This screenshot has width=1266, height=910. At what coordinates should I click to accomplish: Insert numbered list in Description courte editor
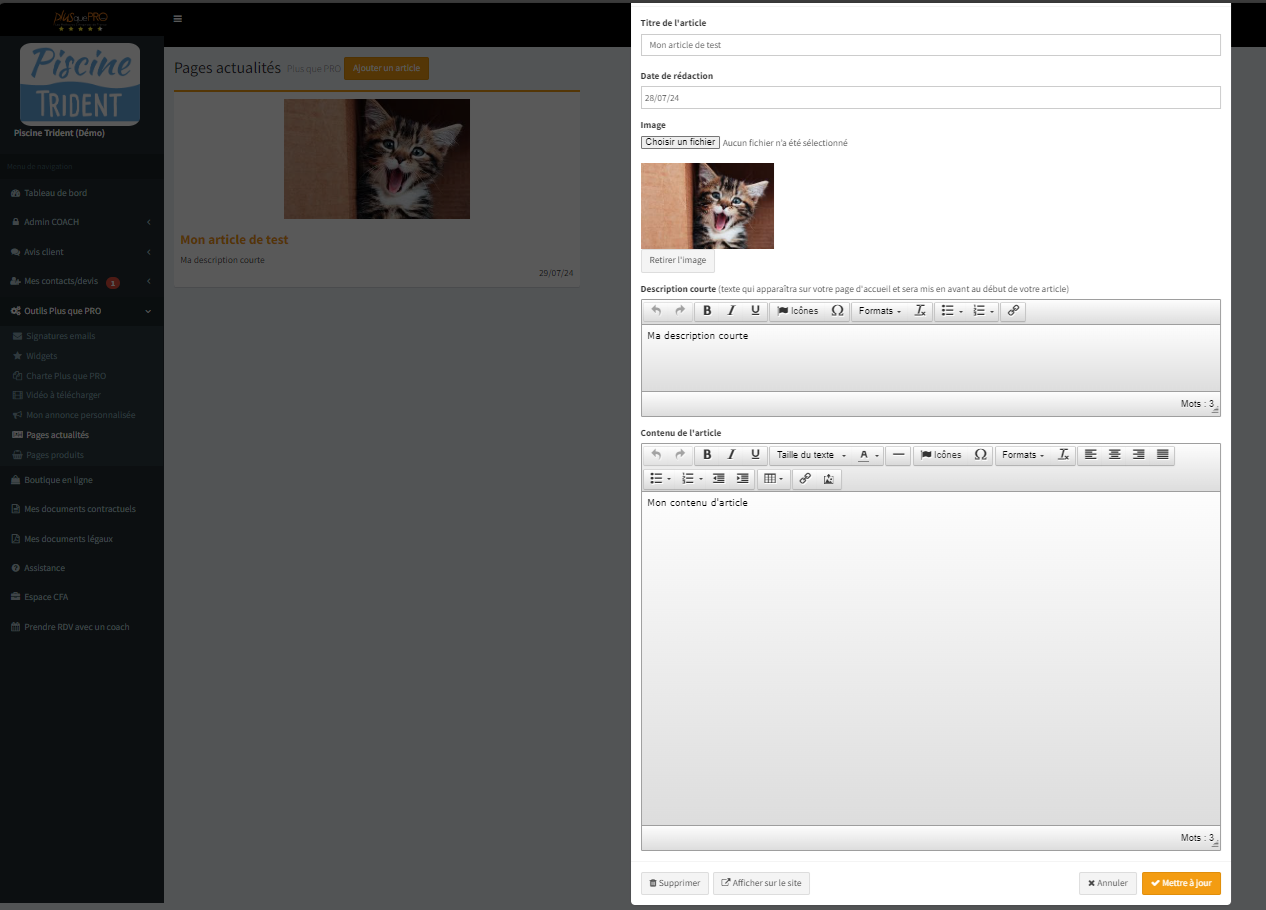pyautogui.click(x=979, y=311)
